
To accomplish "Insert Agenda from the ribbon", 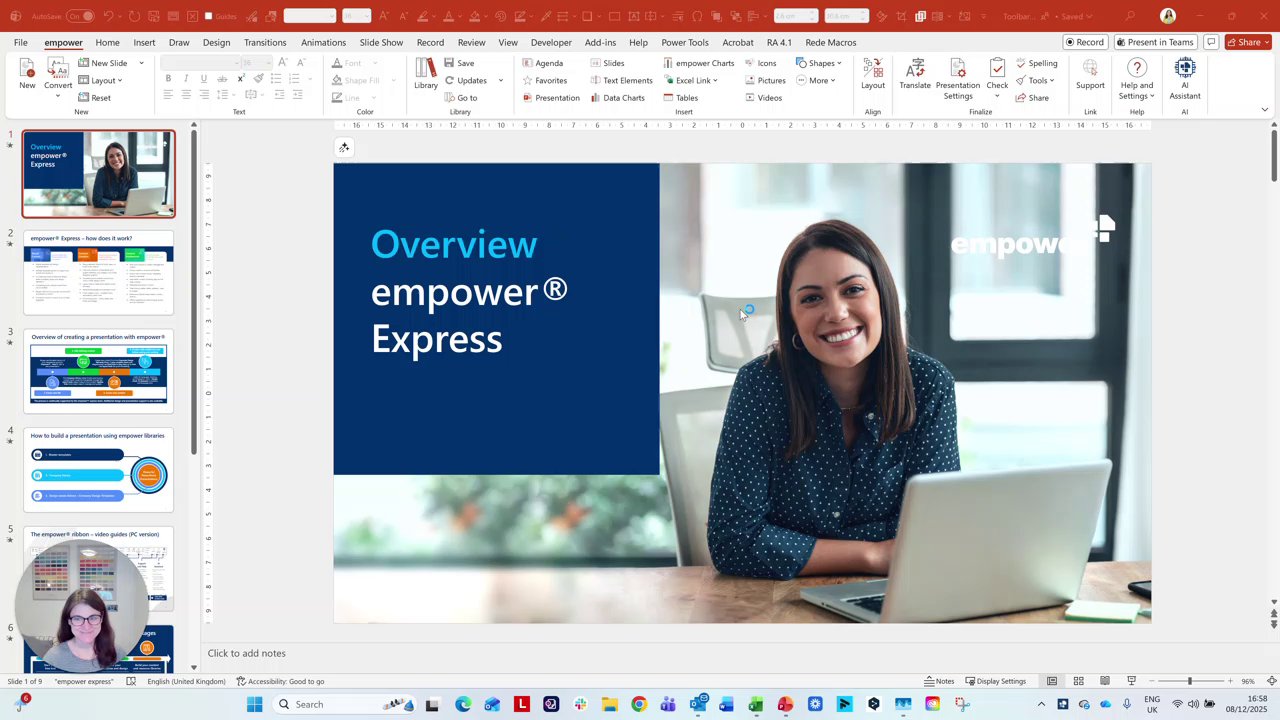I will tap(543, 63).
